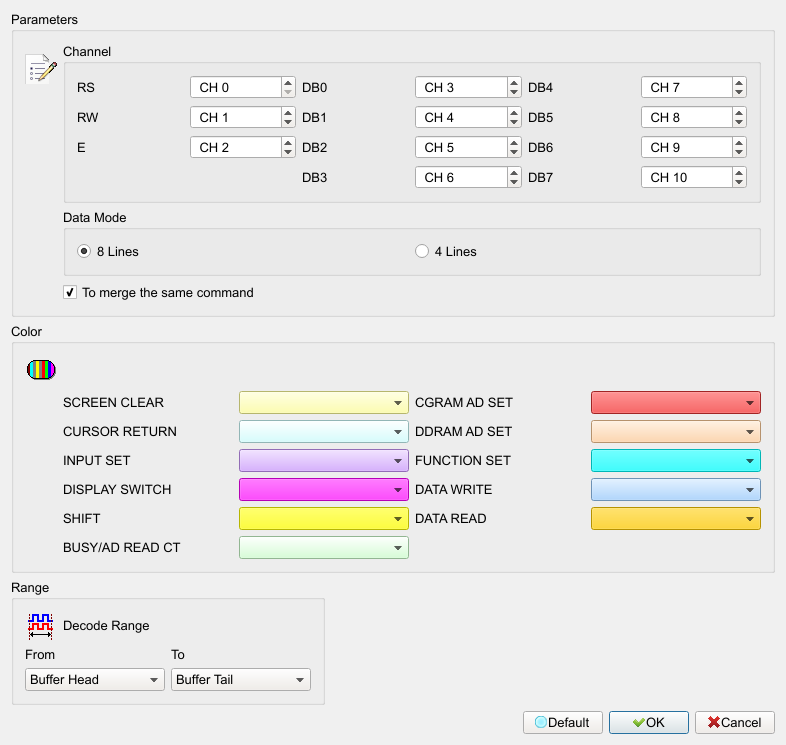Viewport: 786px width, 745px height.
Task: Click the DB4 channel field CH 7
Action: click(x=687, y=87)
